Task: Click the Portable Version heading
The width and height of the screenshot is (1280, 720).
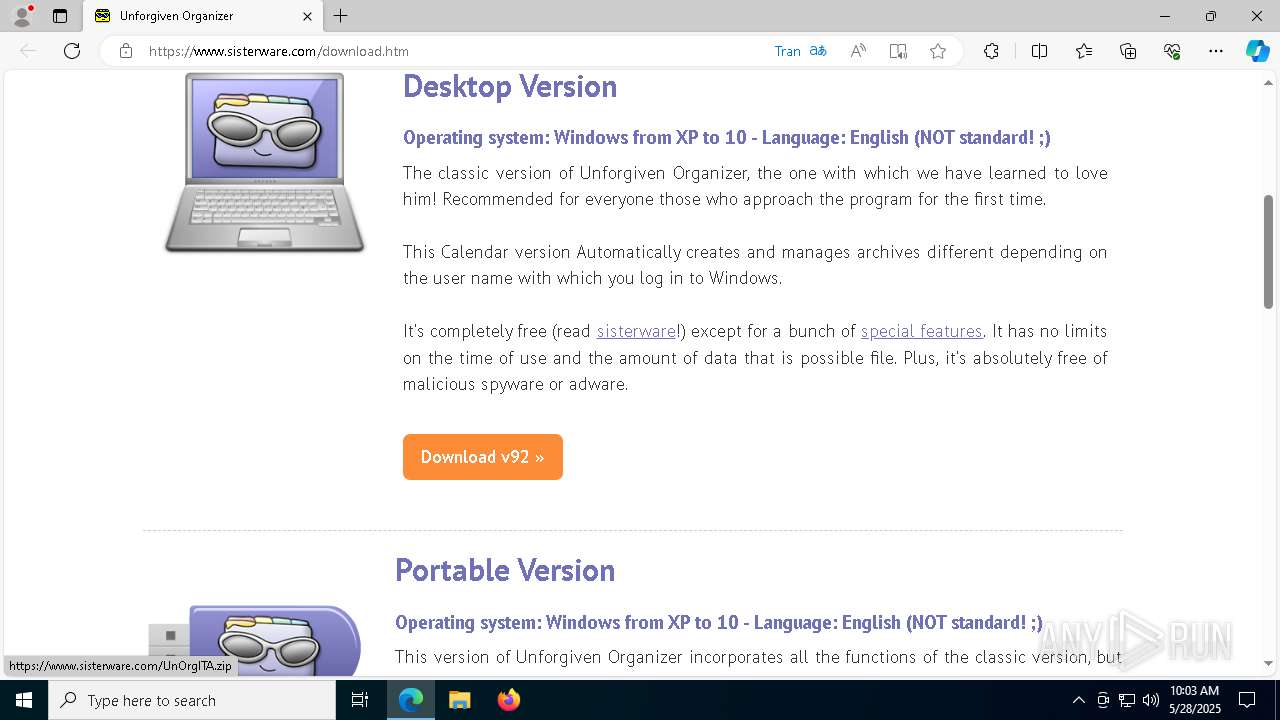Action: pos(505,570)
